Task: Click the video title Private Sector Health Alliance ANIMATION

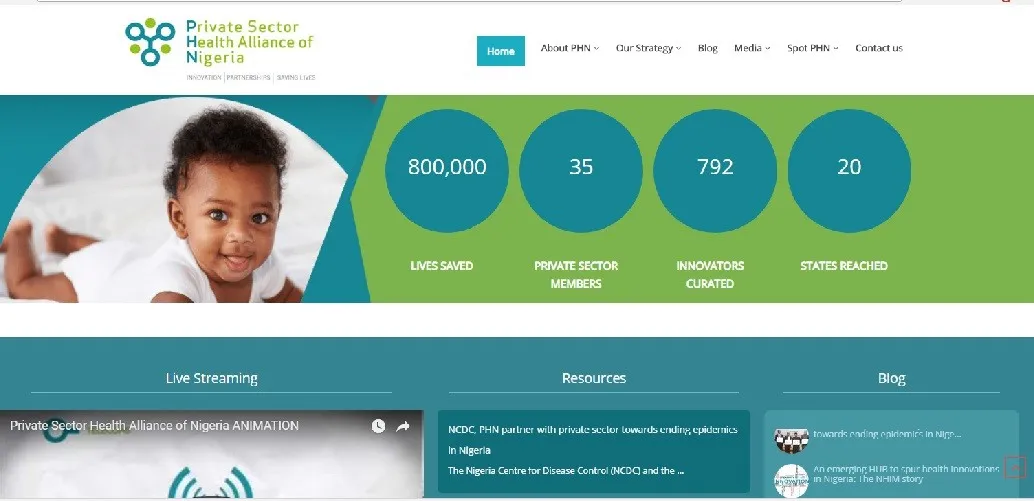Action: 154,426
